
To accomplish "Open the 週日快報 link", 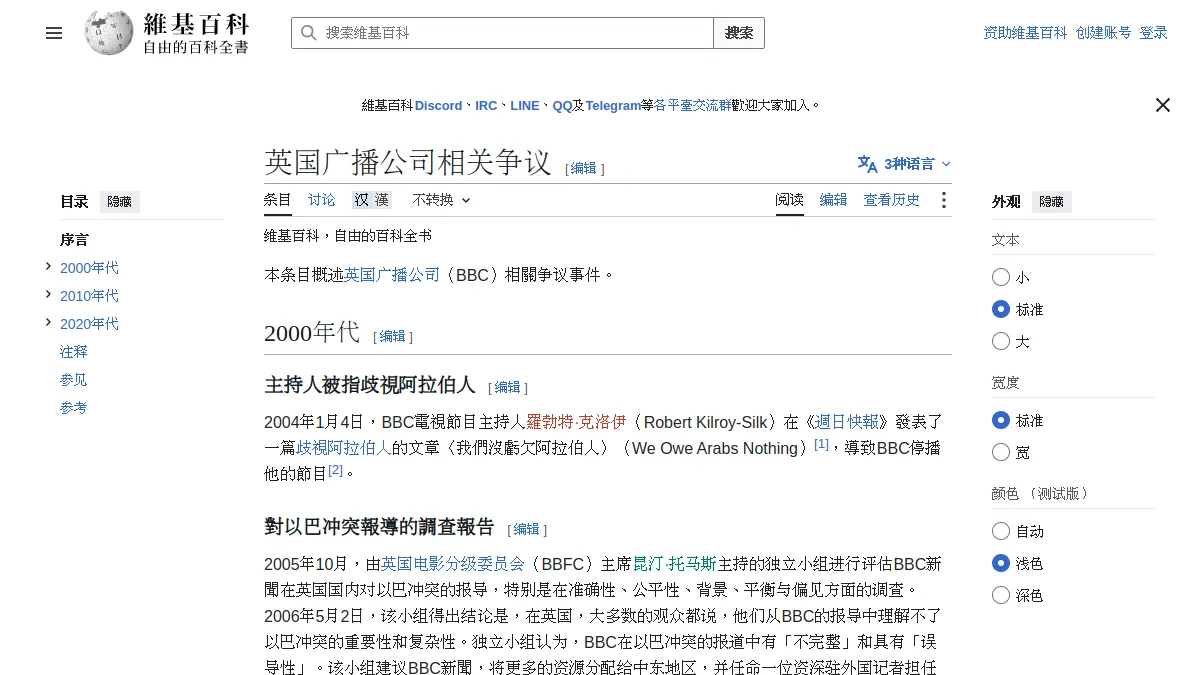I will 847,422.
